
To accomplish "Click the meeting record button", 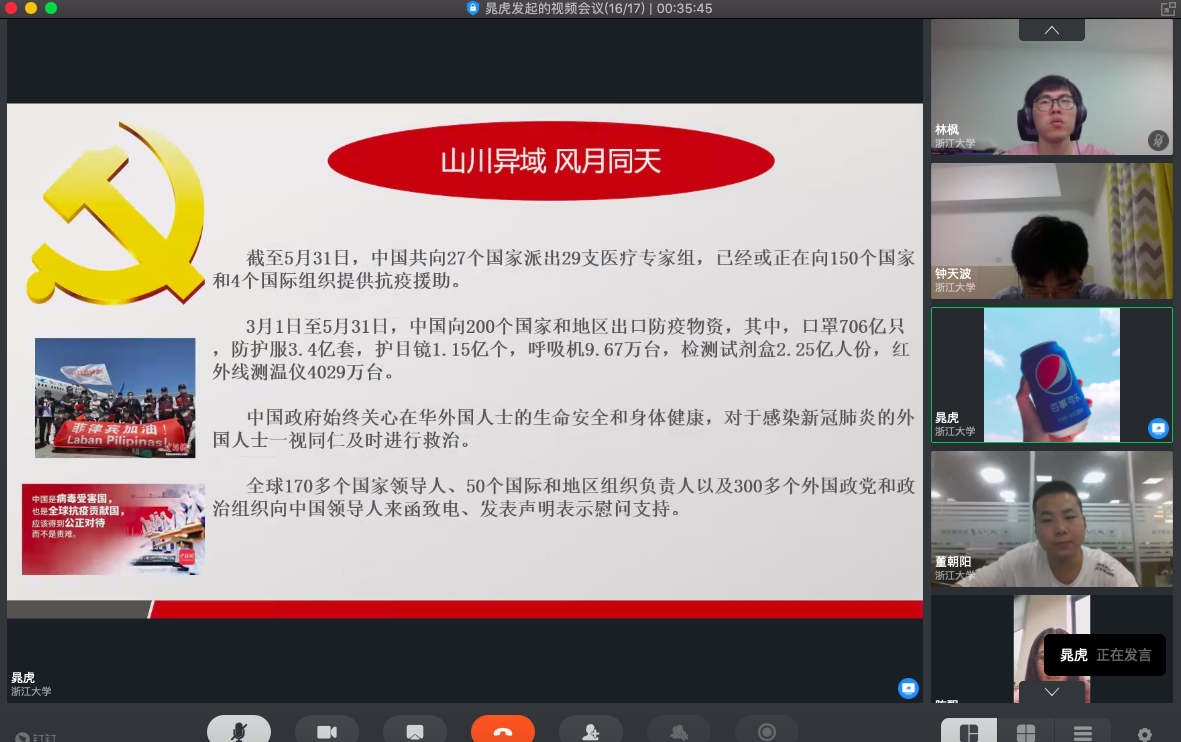I will 766,731.
